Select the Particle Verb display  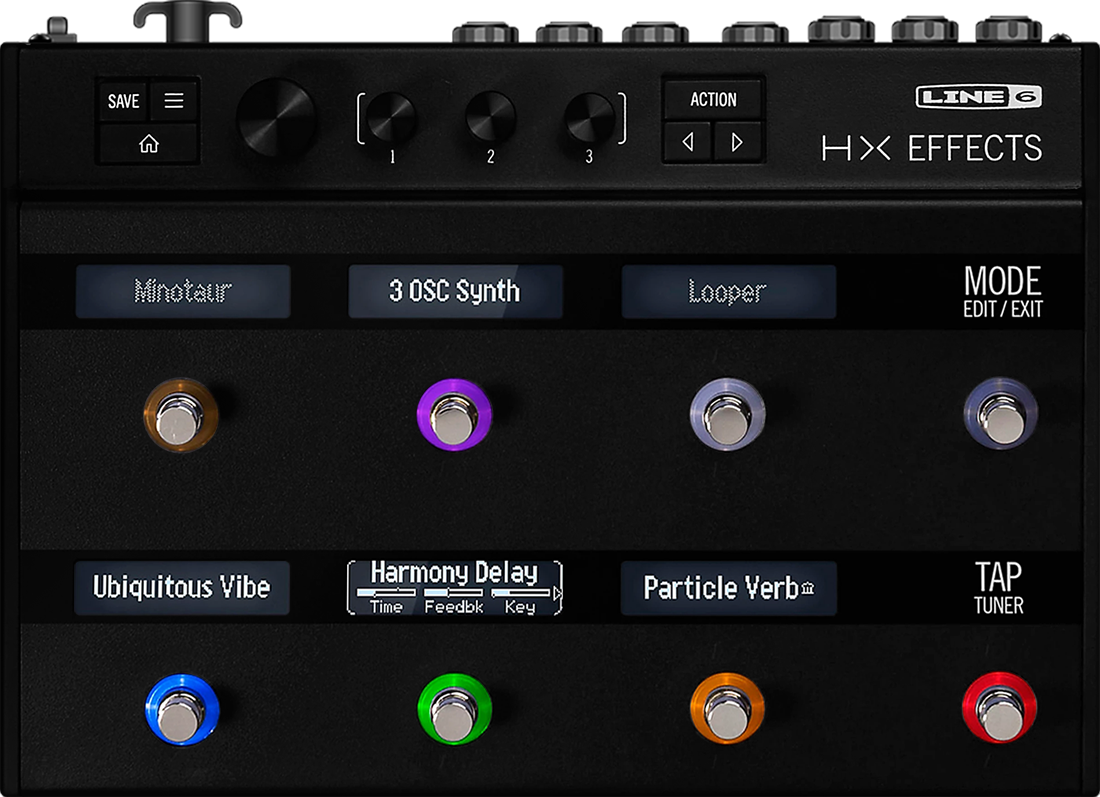point(728,588)
